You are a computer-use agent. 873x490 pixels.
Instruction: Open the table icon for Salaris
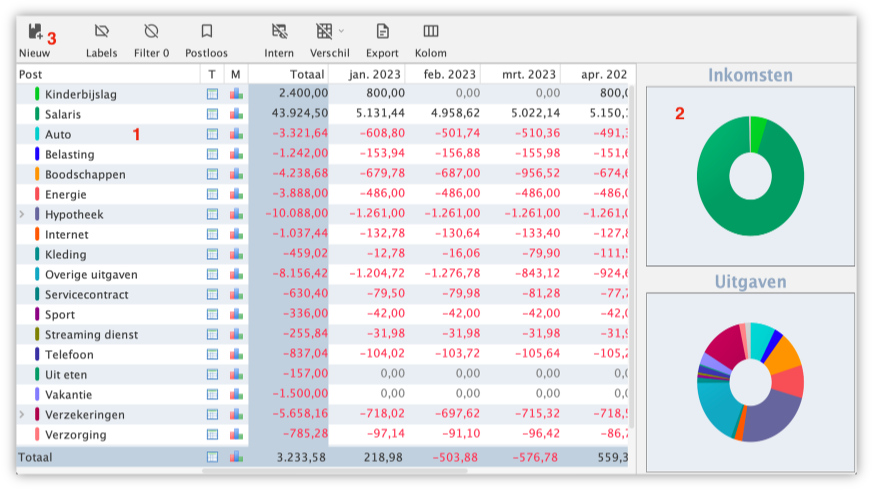(212, 114)
